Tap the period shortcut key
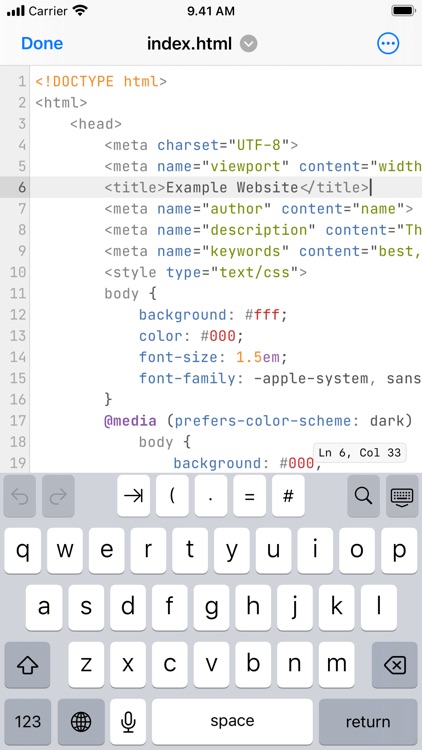Viewport: 422px width, 750px height. click(x=211, y=496)
